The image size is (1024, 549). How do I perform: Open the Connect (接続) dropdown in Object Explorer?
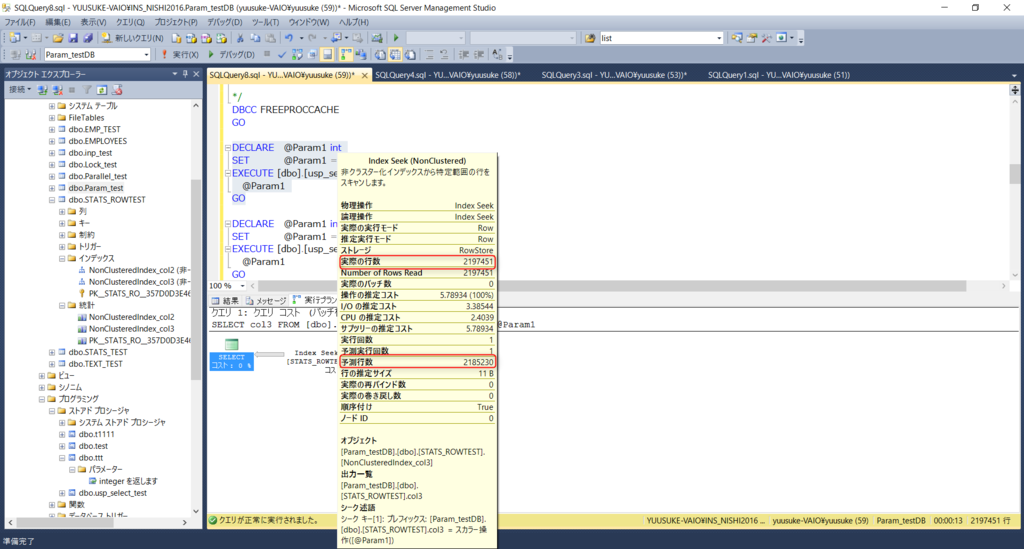pos(20,89)
